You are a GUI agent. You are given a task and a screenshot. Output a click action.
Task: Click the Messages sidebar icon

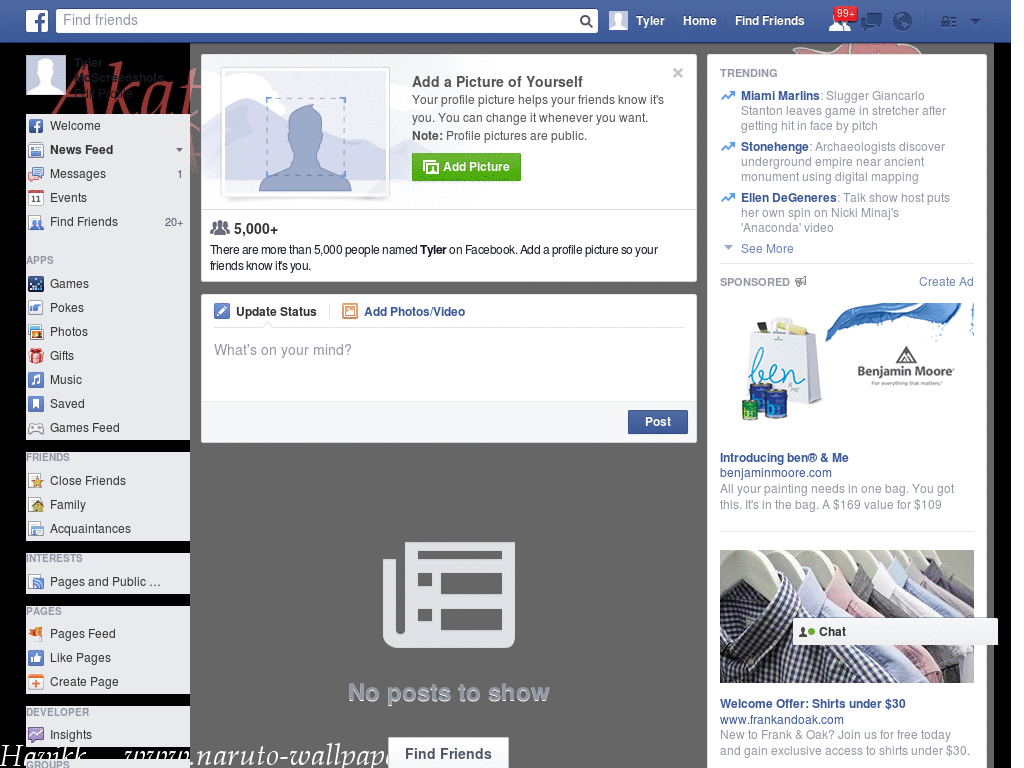pos(36,174)
